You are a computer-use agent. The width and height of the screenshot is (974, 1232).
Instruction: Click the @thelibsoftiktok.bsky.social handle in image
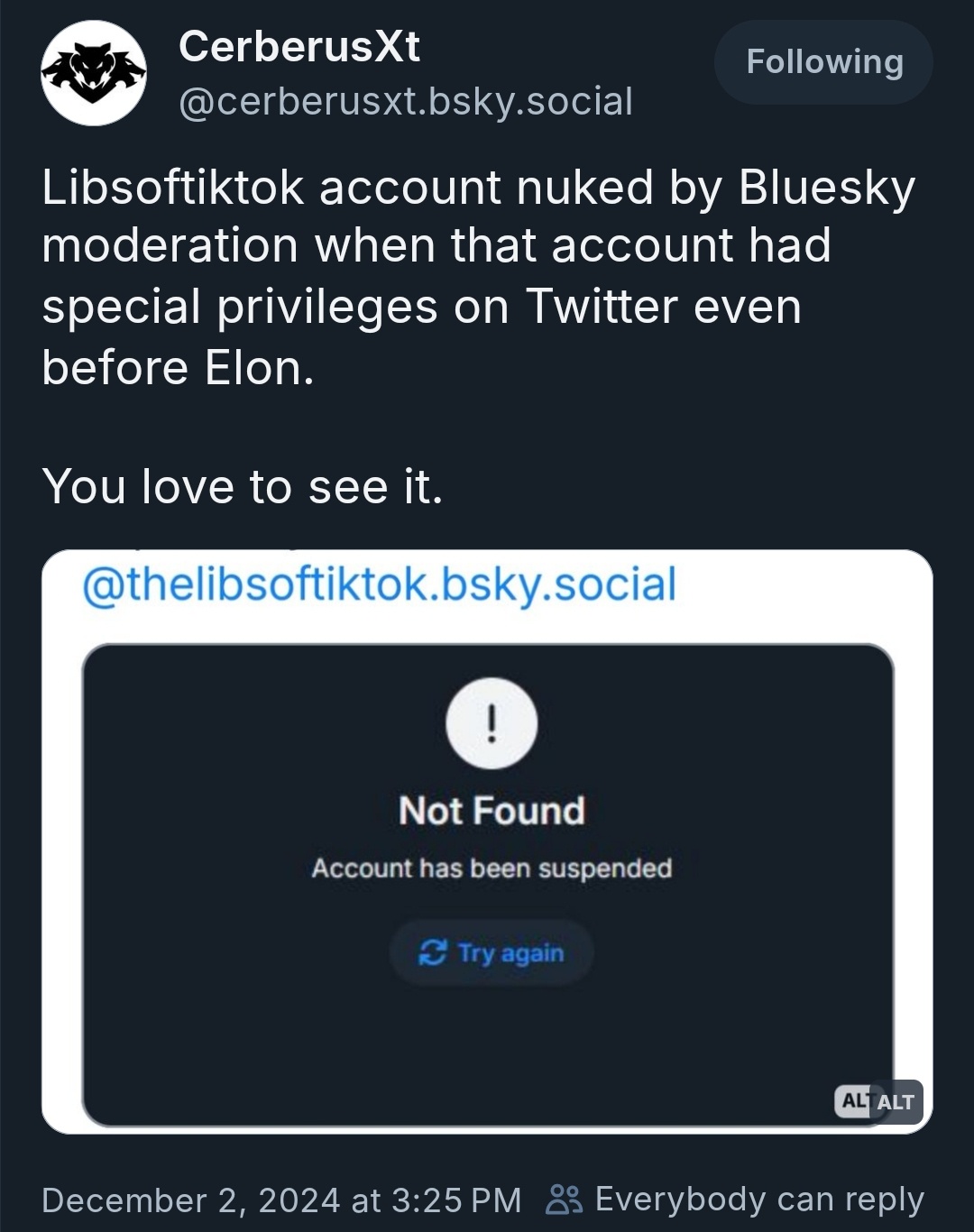click(379, 584)
